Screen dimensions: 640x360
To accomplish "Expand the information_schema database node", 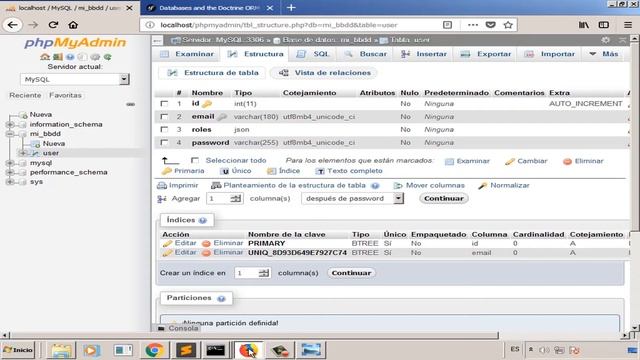I will click(11, 124).
